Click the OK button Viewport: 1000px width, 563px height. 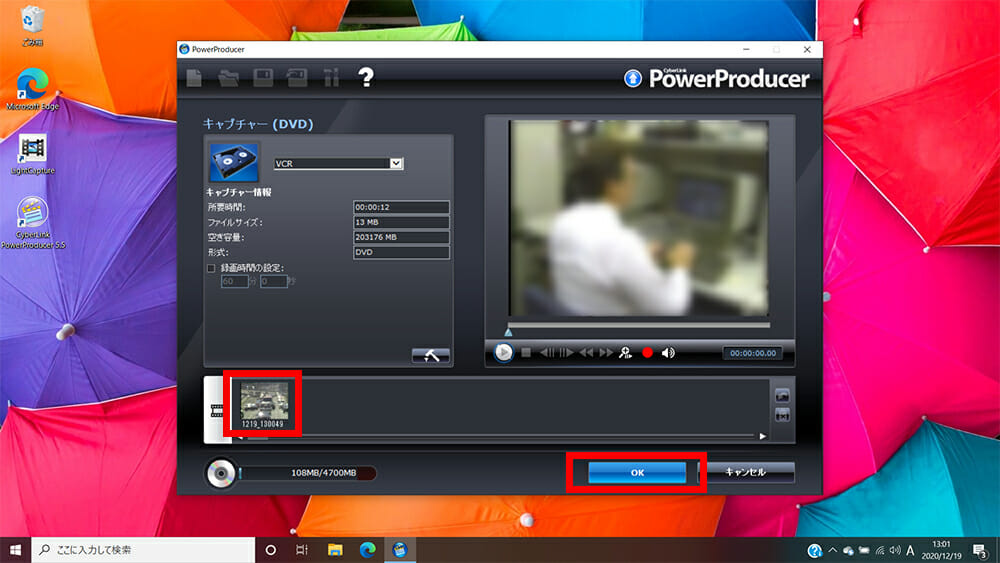point(637,472)
